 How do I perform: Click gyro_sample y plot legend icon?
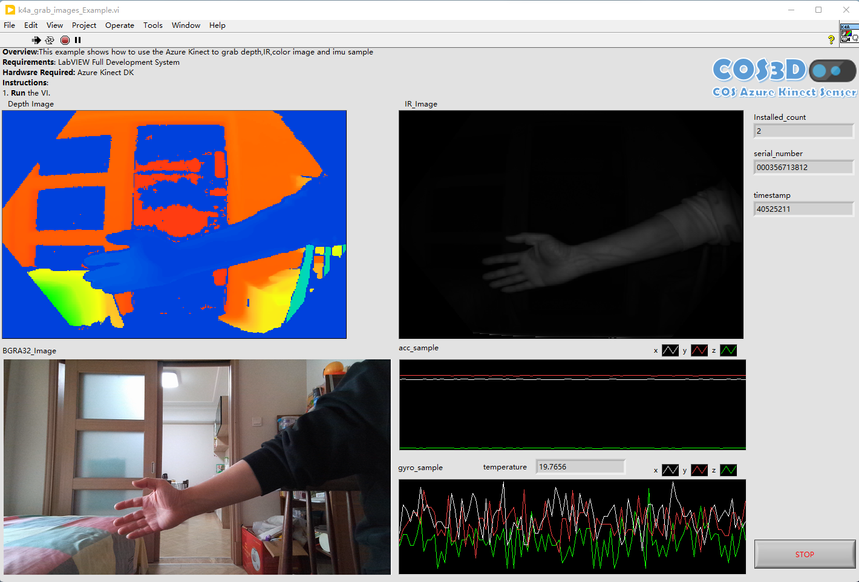click(x=699, y=470)
